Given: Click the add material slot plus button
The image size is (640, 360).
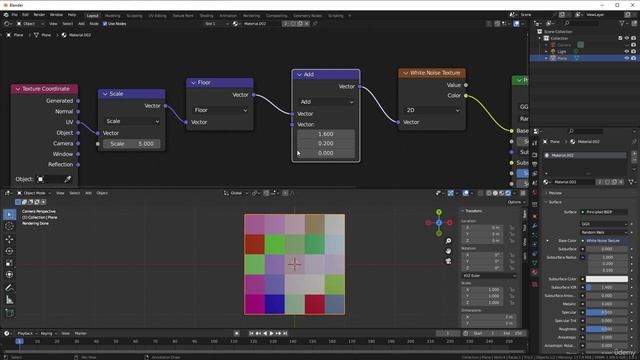Looking at the screenshot, I should (x=634, y=154).
